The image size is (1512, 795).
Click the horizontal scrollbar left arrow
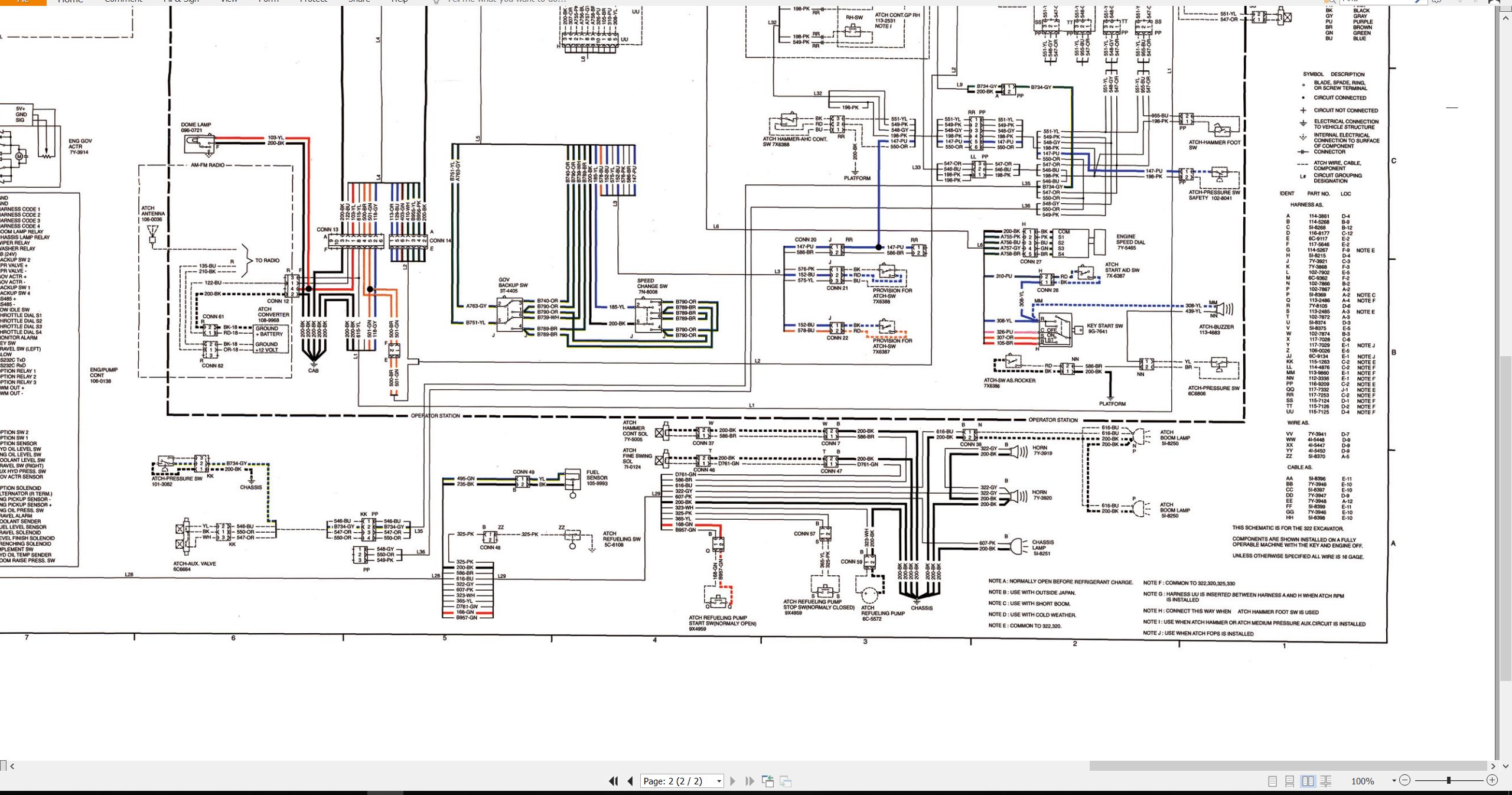point(12,766)
